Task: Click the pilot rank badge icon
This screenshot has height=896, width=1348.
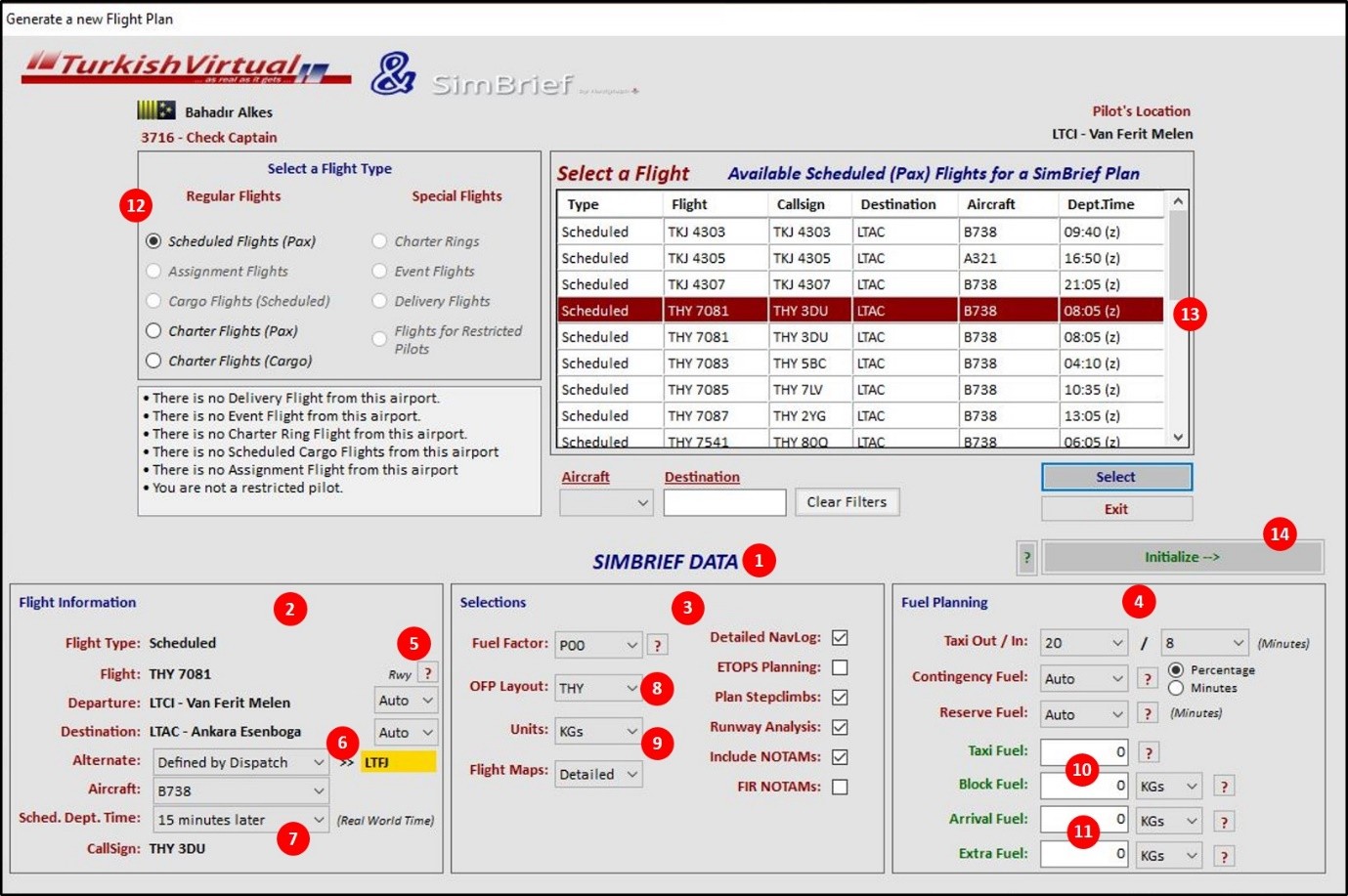Action: [x=156, y=110]
